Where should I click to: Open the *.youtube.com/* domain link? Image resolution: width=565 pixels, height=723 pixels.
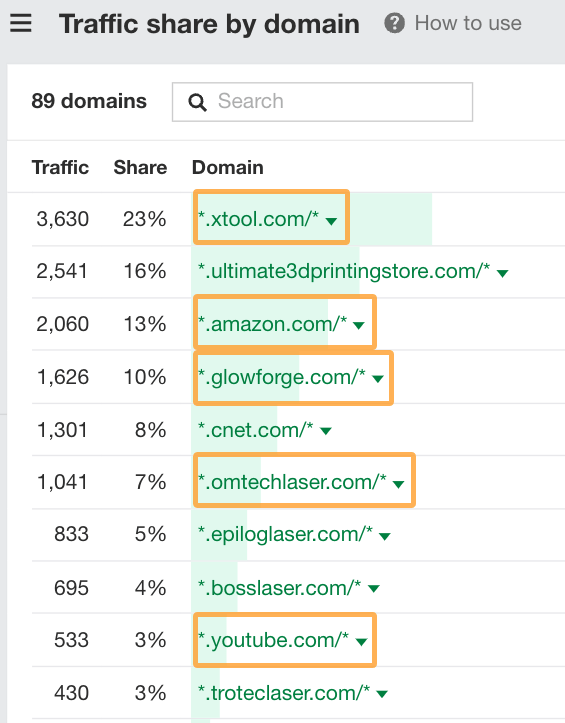pyautogui.click(x=273, y=640)
